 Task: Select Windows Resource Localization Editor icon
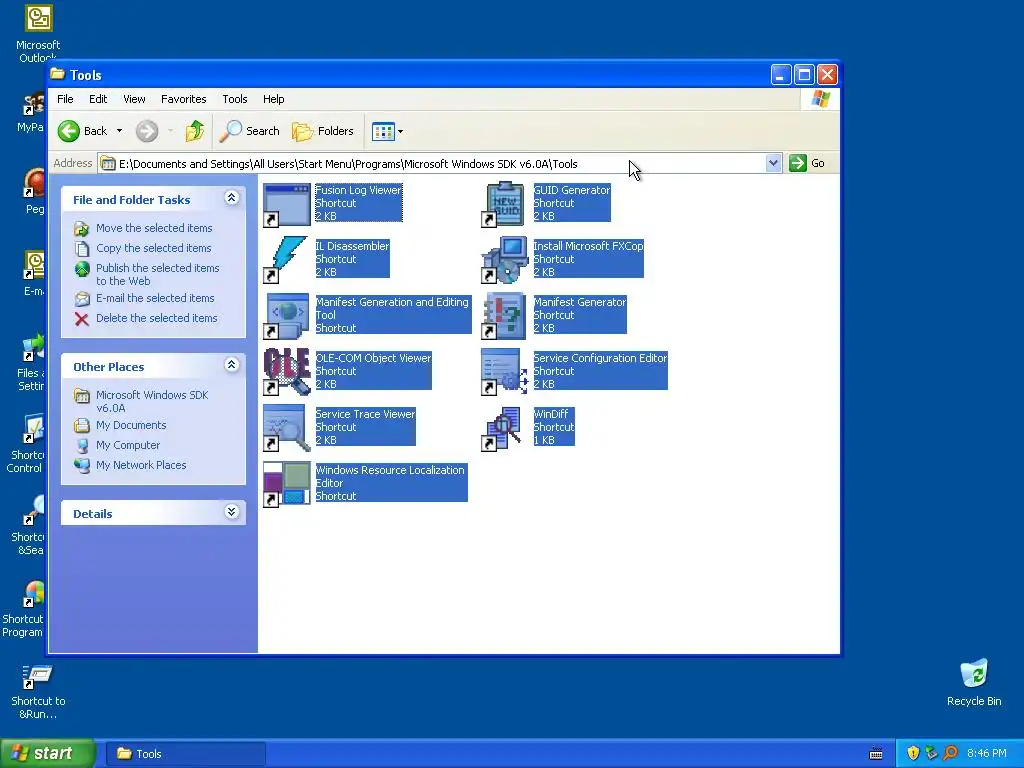point(287,484)
